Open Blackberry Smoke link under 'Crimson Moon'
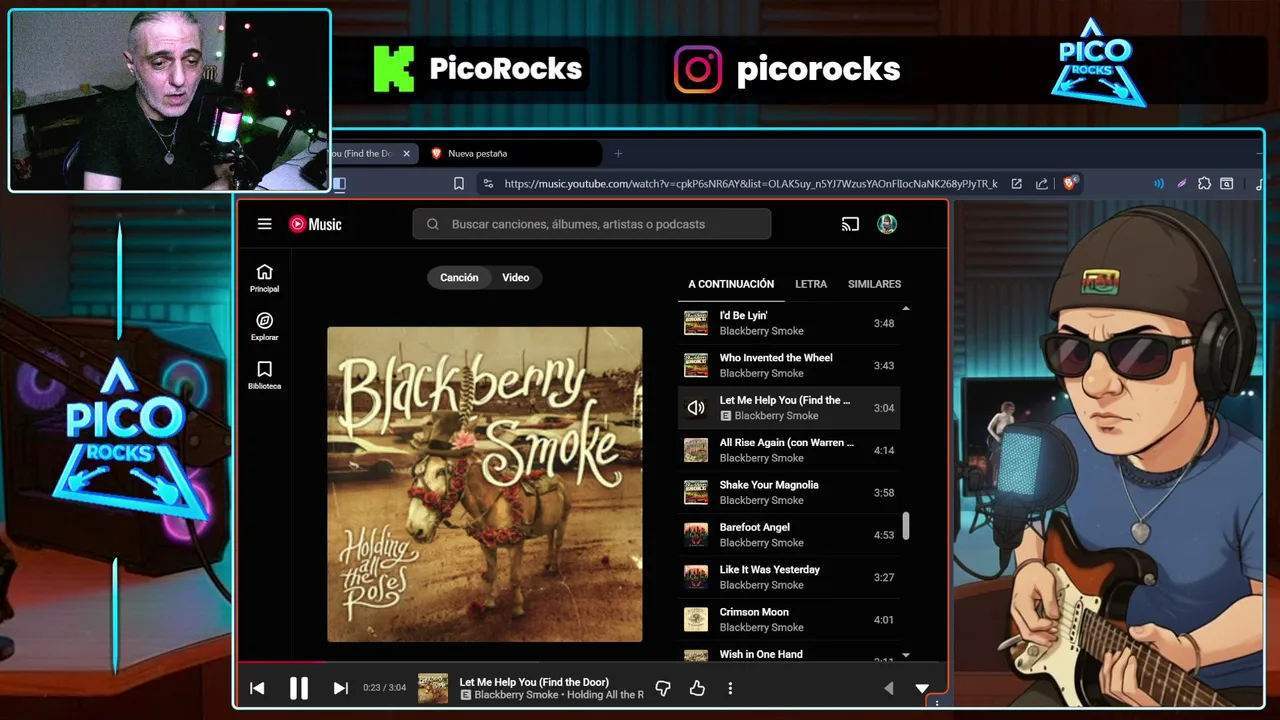The height and width of the screenshot is (720, 1280). pyautogui.click(x=761, y=627)
